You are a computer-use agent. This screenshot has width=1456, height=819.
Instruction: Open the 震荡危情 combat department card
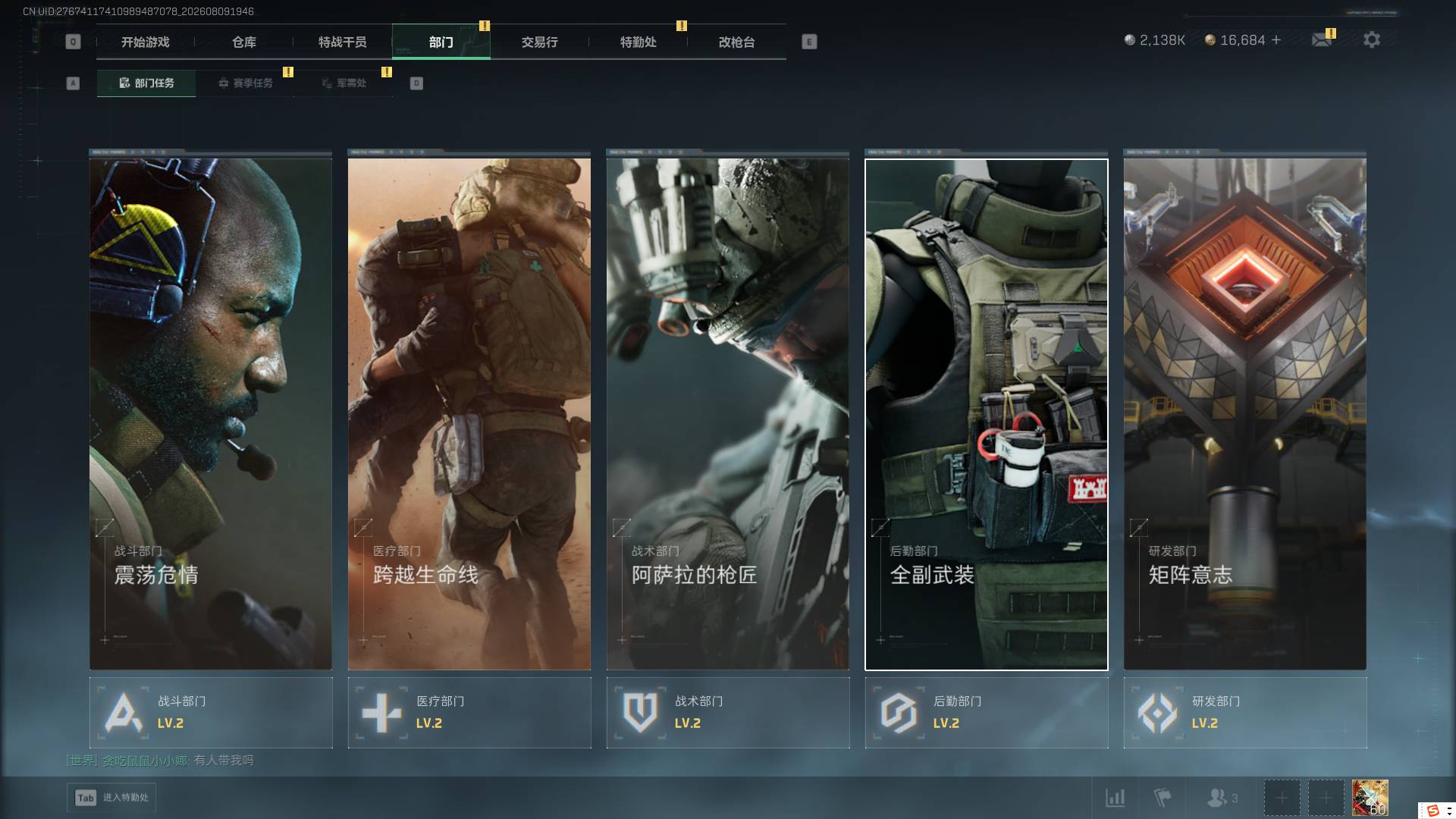click(211, 414)
